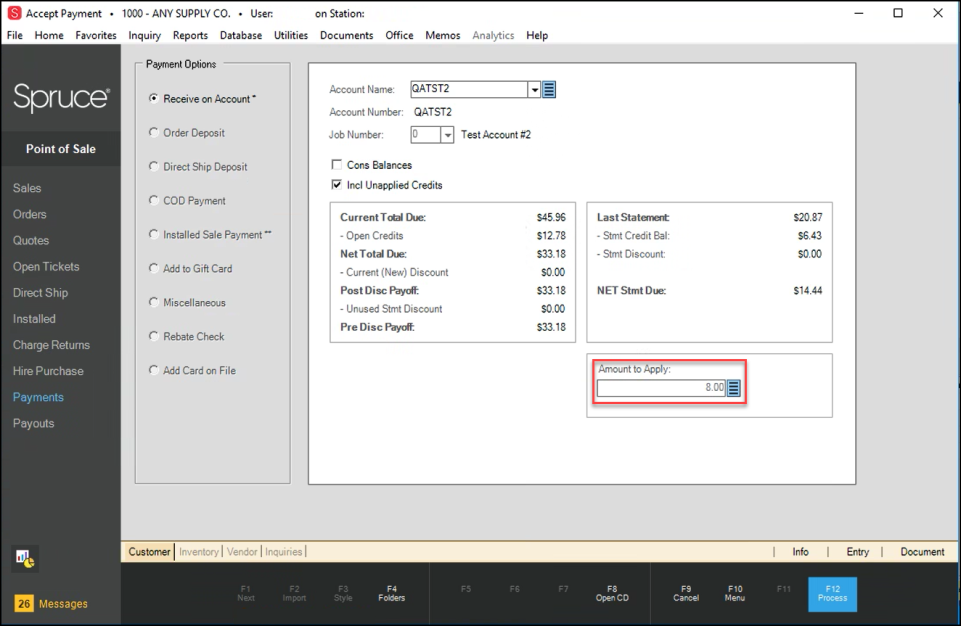This screenshot has height=626, width=961.
Task: Uncheck Incl Unapplied Credits
Action: (336, 185)
